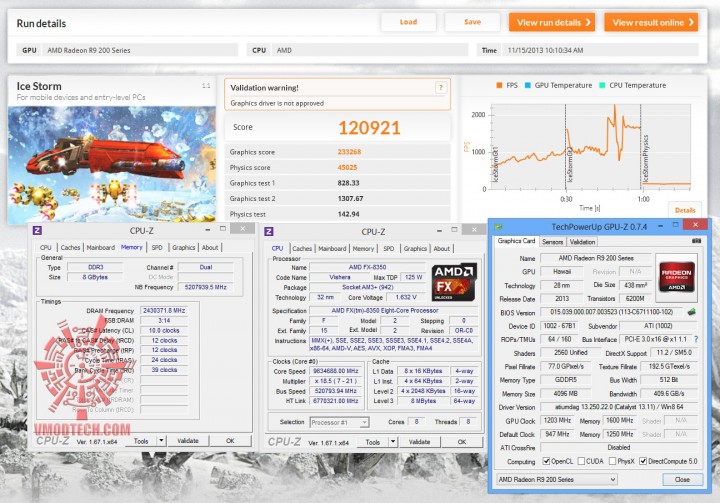
Task: Click the BIOS version export chip icon
Action: click(x=692, y=312)
